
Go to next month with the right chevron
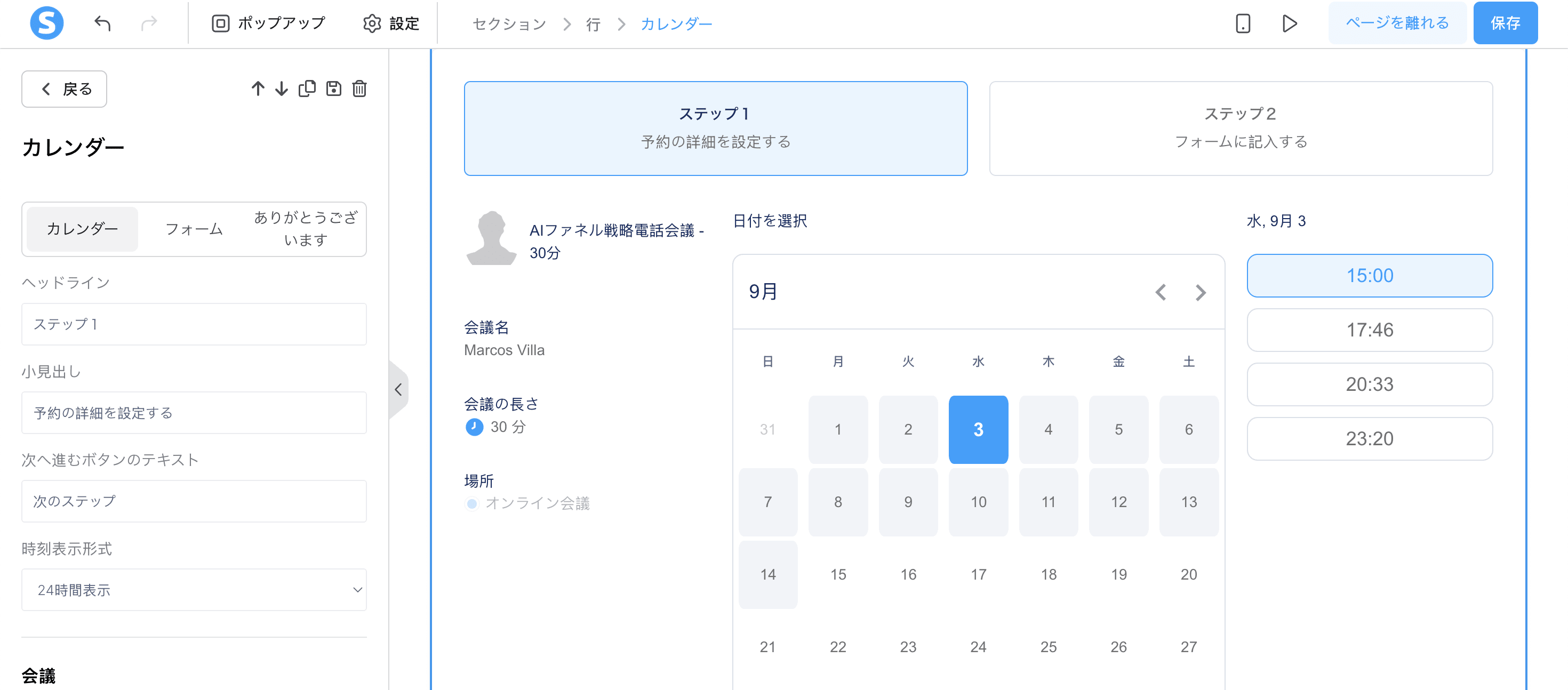[1201, 293]
